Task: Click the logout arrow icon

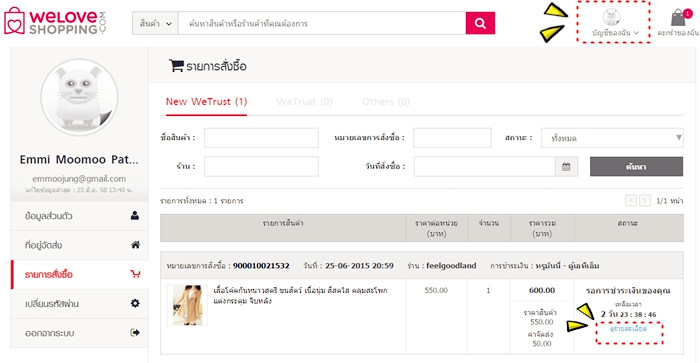Action: (135, 333)
